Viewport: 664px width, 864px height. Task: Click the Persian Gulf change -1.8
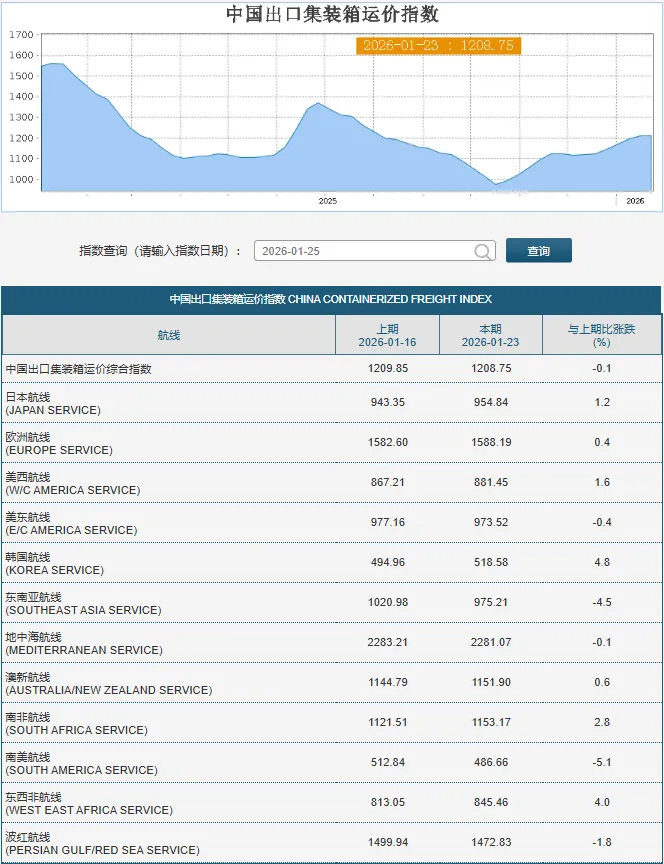point(602,843)
